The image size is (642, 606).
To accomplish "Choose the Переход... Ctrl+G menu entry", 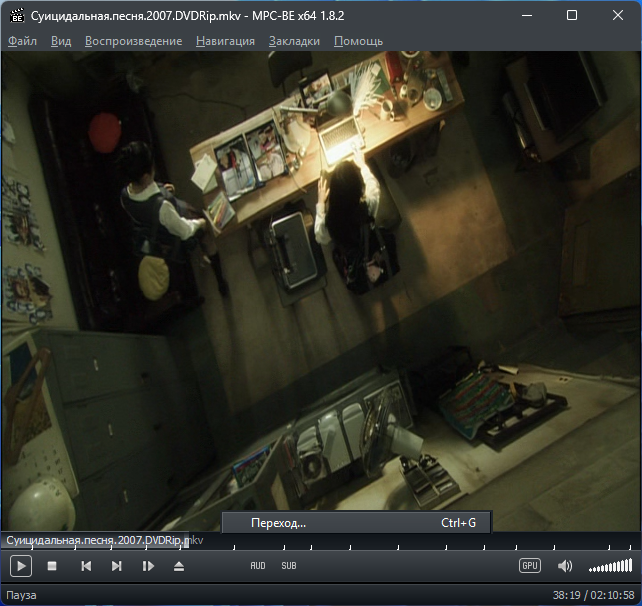I will [x=356, y=523].
